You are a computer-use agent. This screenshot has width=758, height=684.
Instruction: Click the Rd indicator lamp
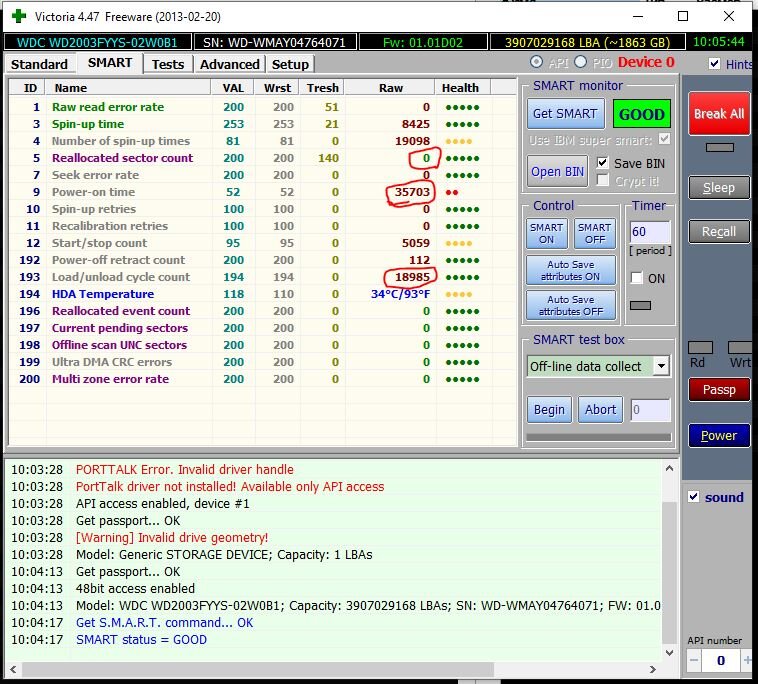point(700,348)
